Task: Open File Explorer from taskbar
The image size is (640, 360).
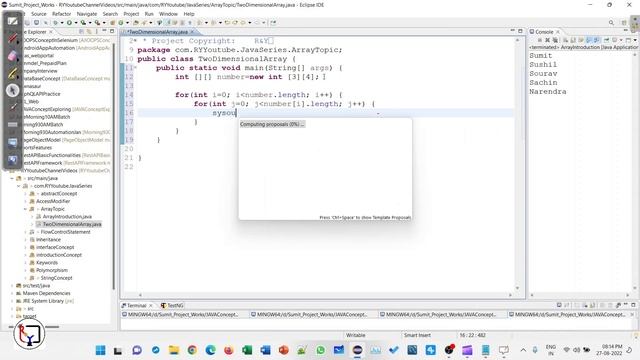Action: tap(174, 350)
